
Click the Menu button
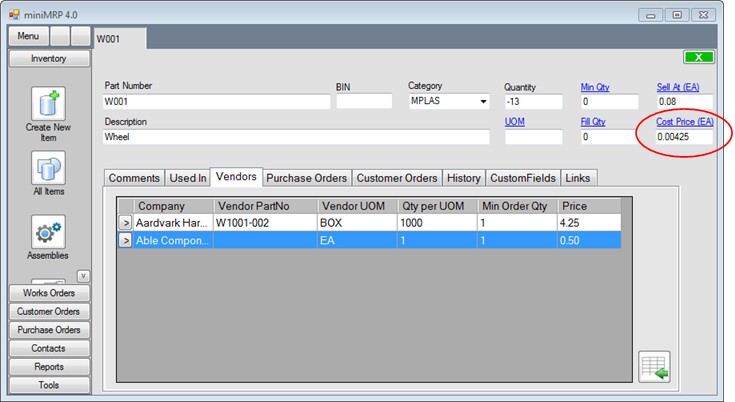coord(28,36)
